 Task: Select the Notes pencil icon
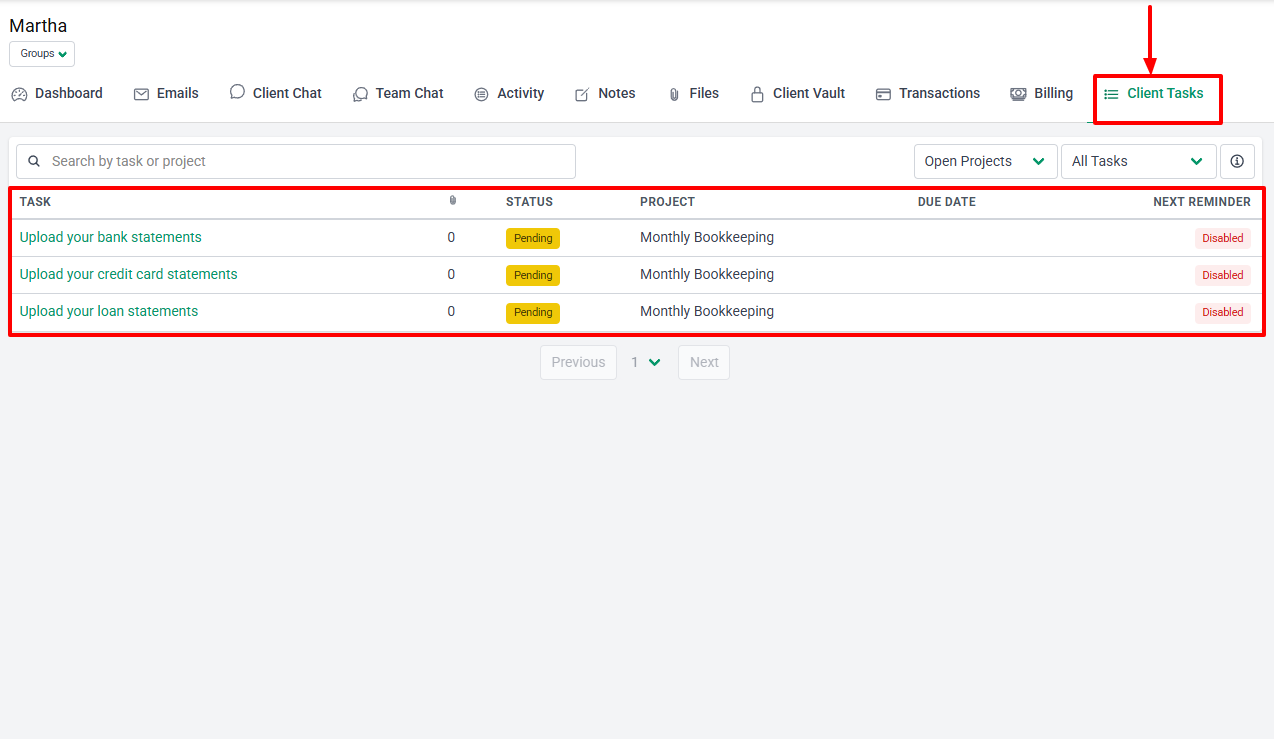pyautogui.click(x=580, y=93)
